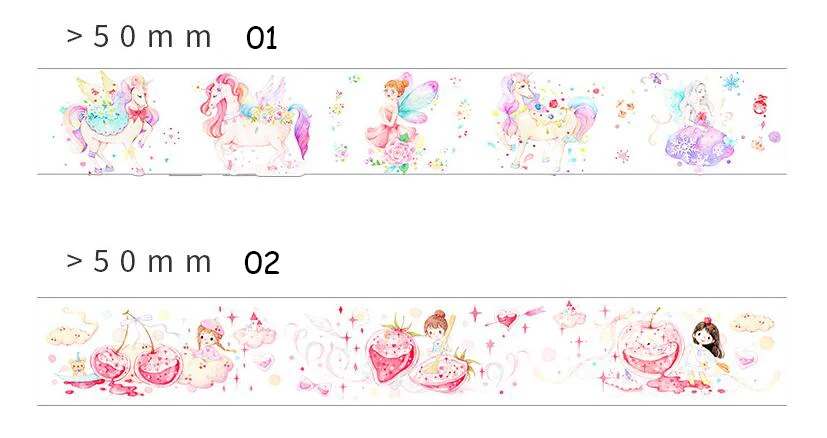
Task: Click the pink-maned pegasus with flower garland
Action: (x=254, y=122)
